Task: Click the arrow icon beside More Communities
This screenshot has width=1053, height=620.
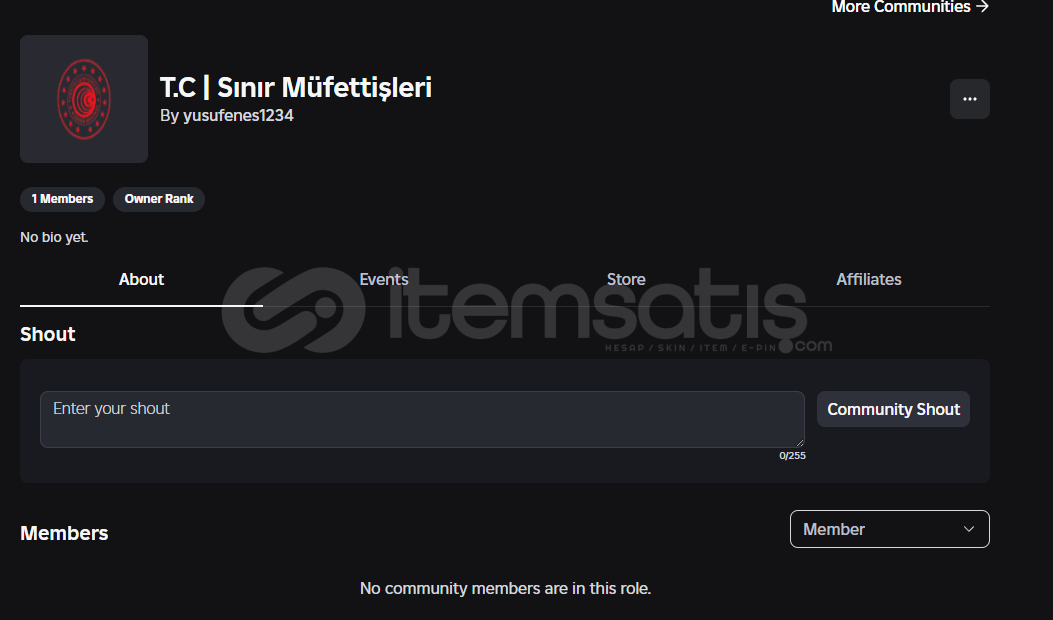Action: pos(982,7)
